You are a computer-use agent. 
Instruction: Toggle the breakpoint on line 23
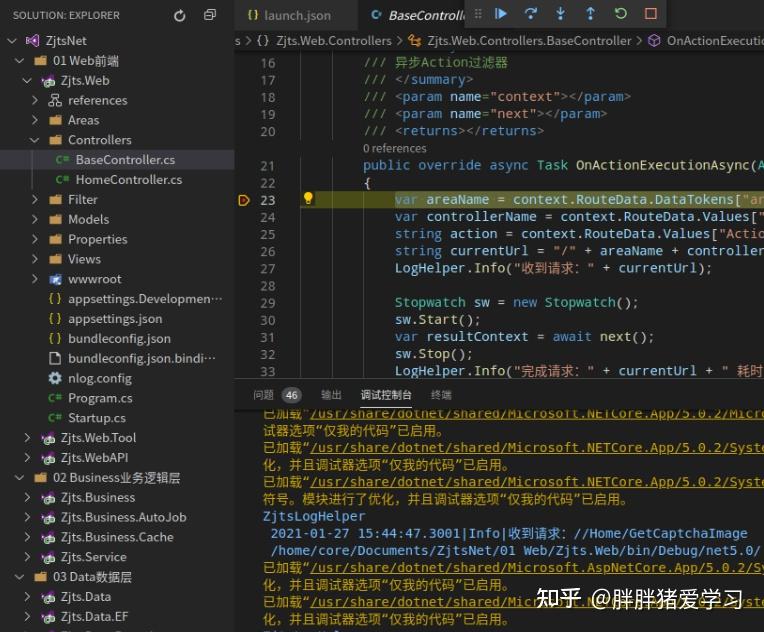(x=244, y=200)
